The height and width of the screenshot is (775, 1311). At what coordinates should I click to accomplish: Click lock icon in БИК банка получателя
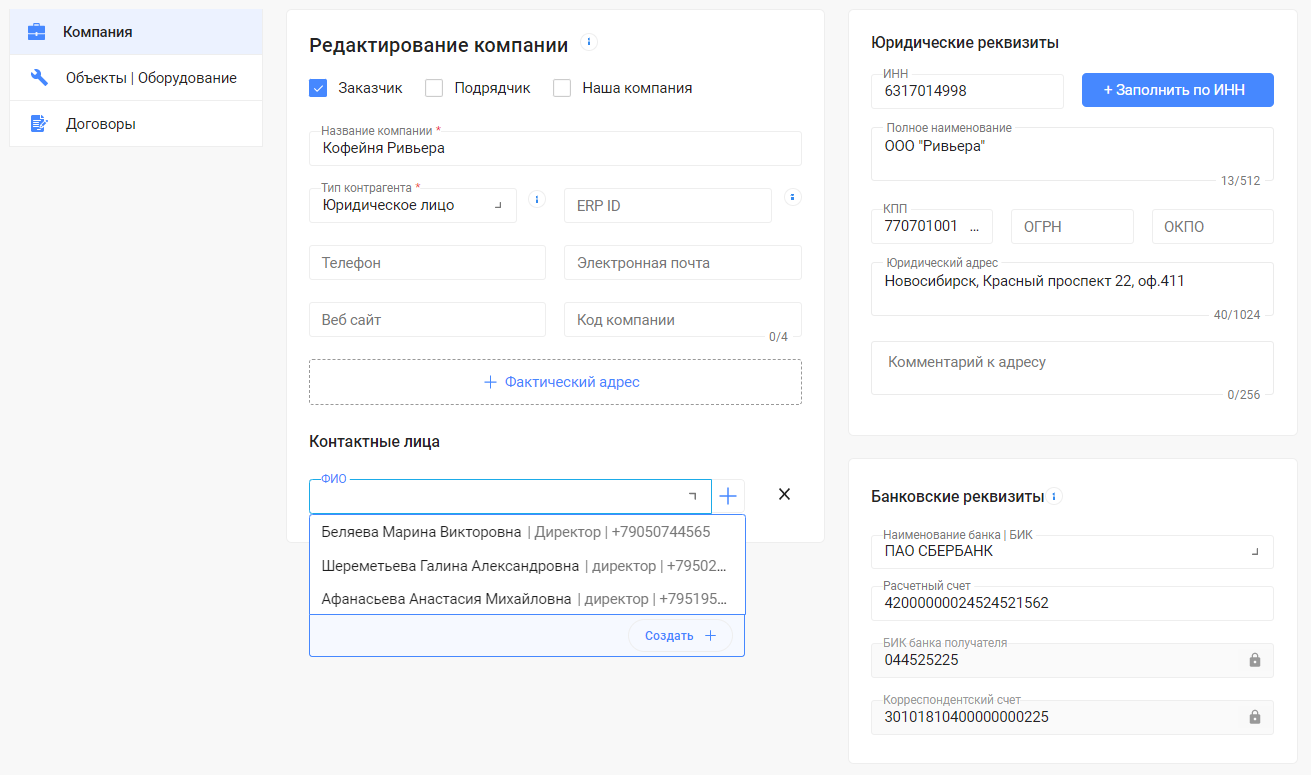(x=1254, y=660)
